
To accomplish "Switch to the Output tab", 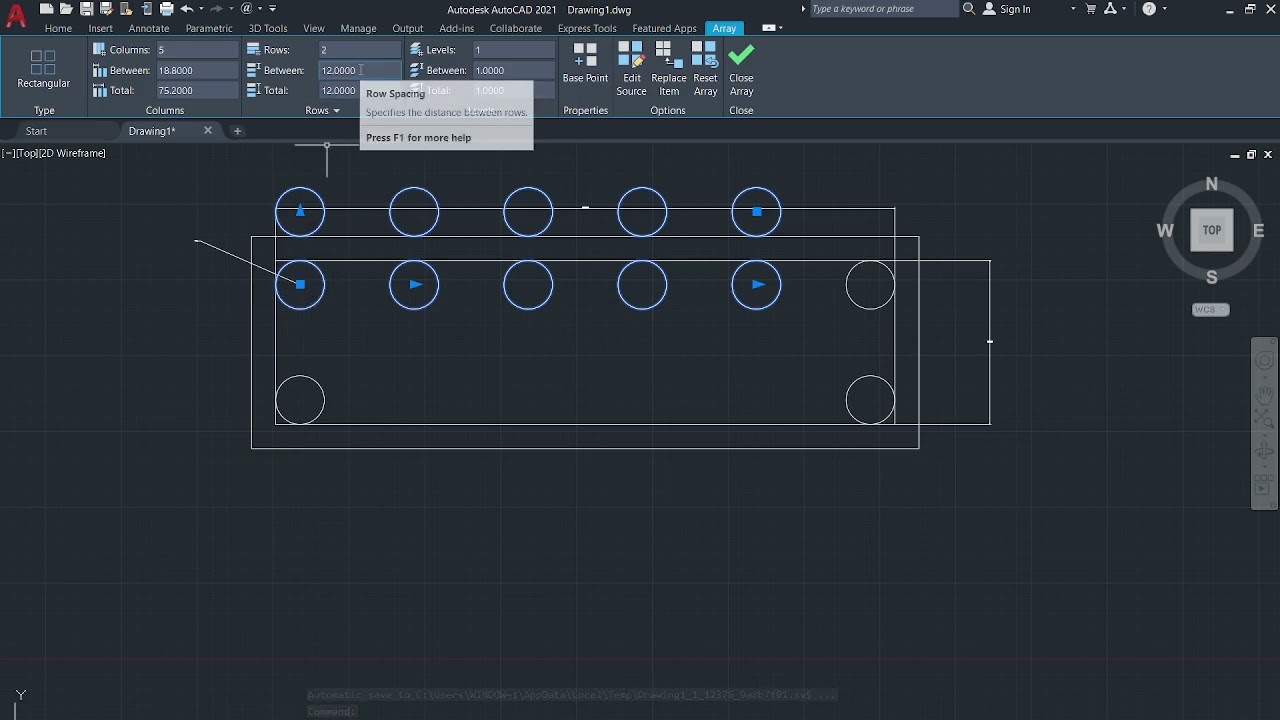I will 408,28.
